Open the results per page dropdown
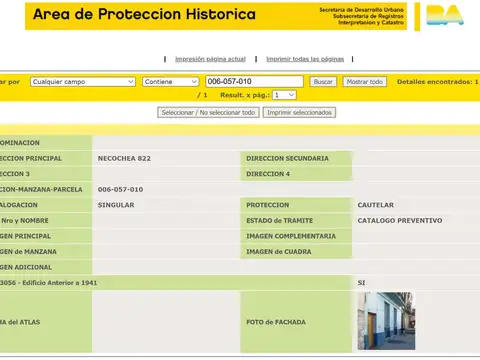This screenshot has height=360, width=480. (284, 95)
